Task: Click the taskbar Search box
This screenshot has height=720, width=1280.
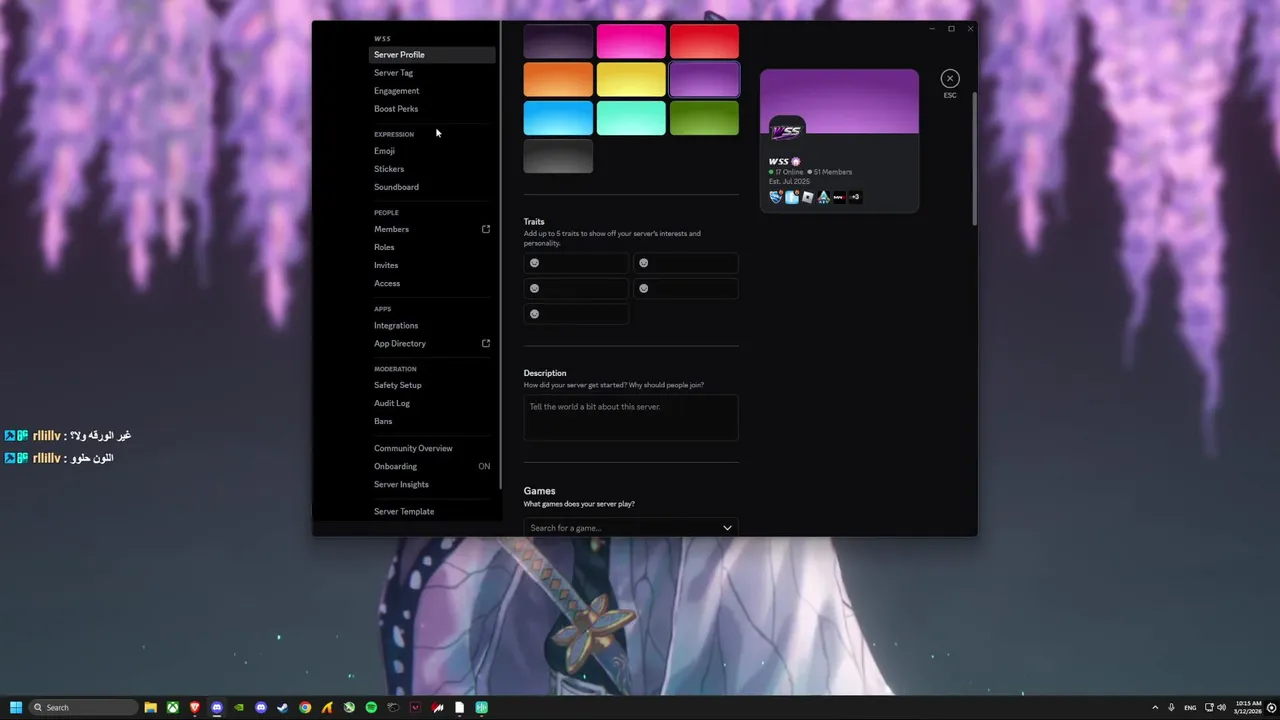Action: 84,707
